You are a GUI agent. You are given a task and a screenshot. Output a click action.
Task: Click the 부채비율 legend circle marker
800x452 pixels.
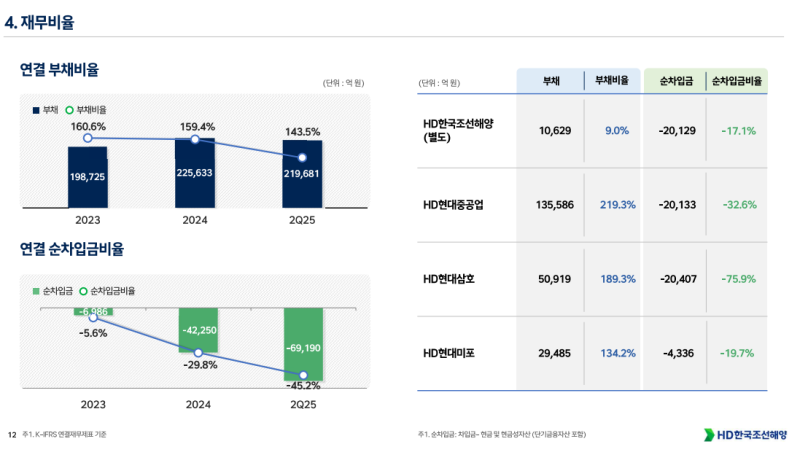tap(69, 110)
